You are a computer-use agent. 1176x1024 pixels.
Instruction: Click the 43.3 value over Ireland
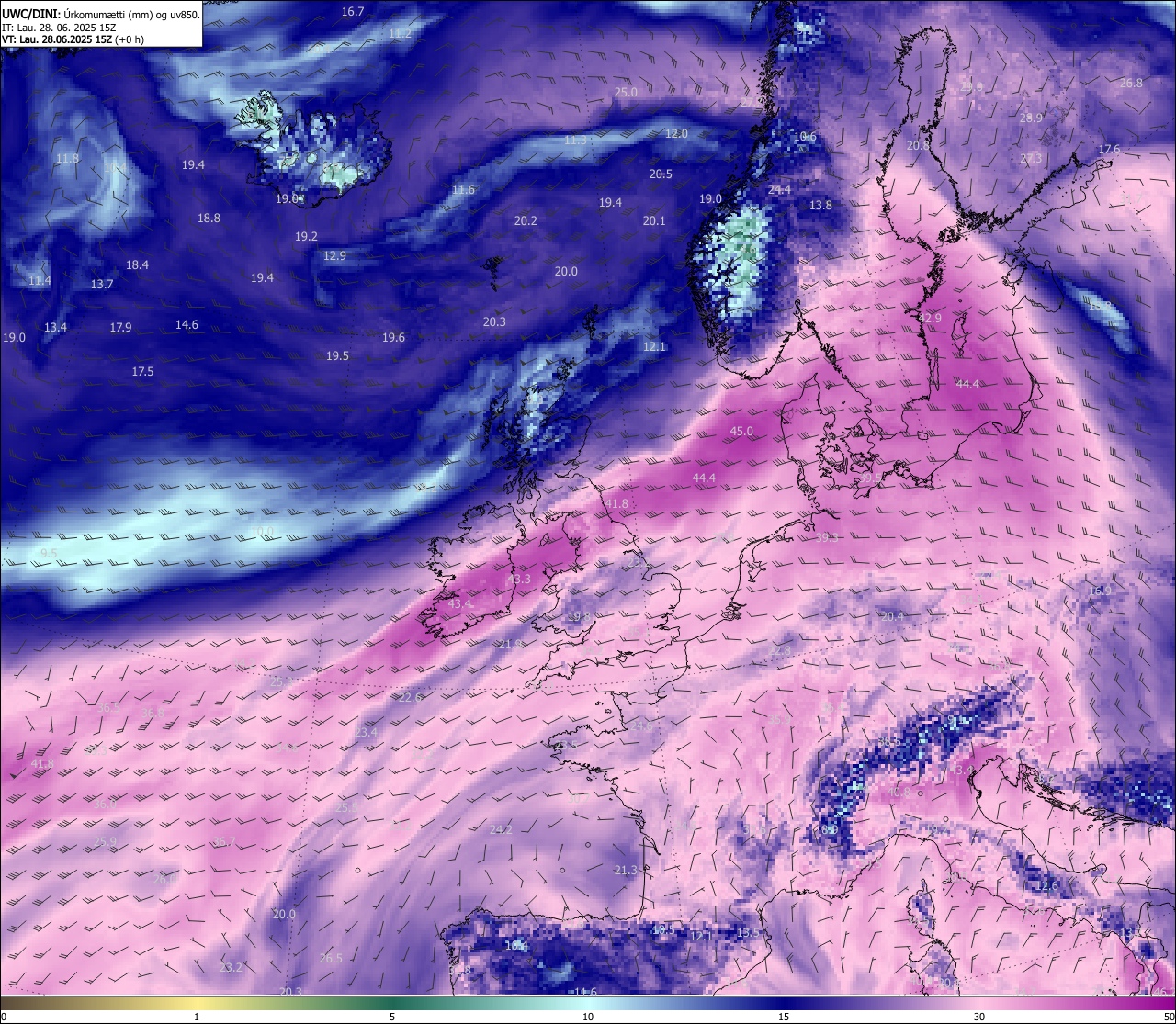(519, 579)
